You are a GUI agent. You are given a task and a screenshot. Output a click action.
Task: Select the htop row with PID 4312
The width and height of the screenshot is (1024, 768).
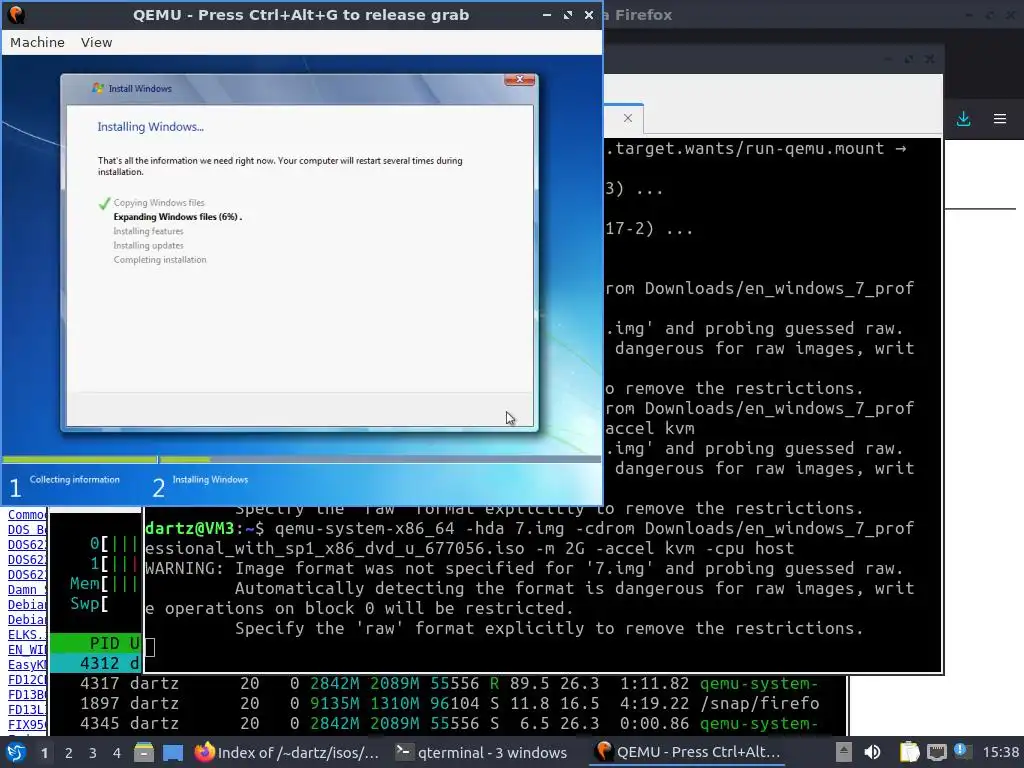point(96,664)
